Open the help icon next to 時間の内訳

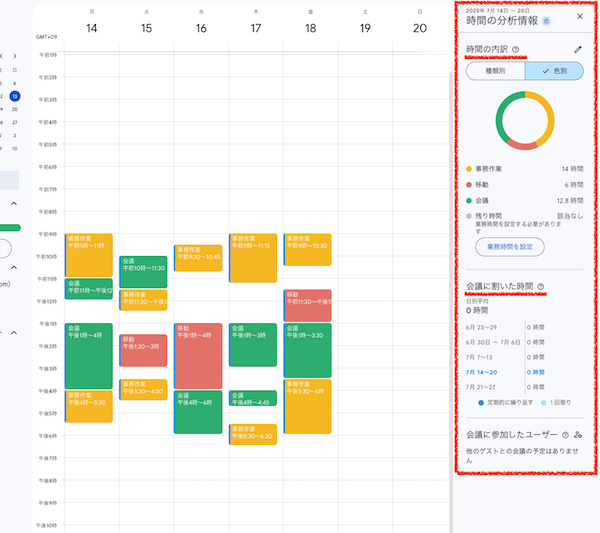click(515, 49)
